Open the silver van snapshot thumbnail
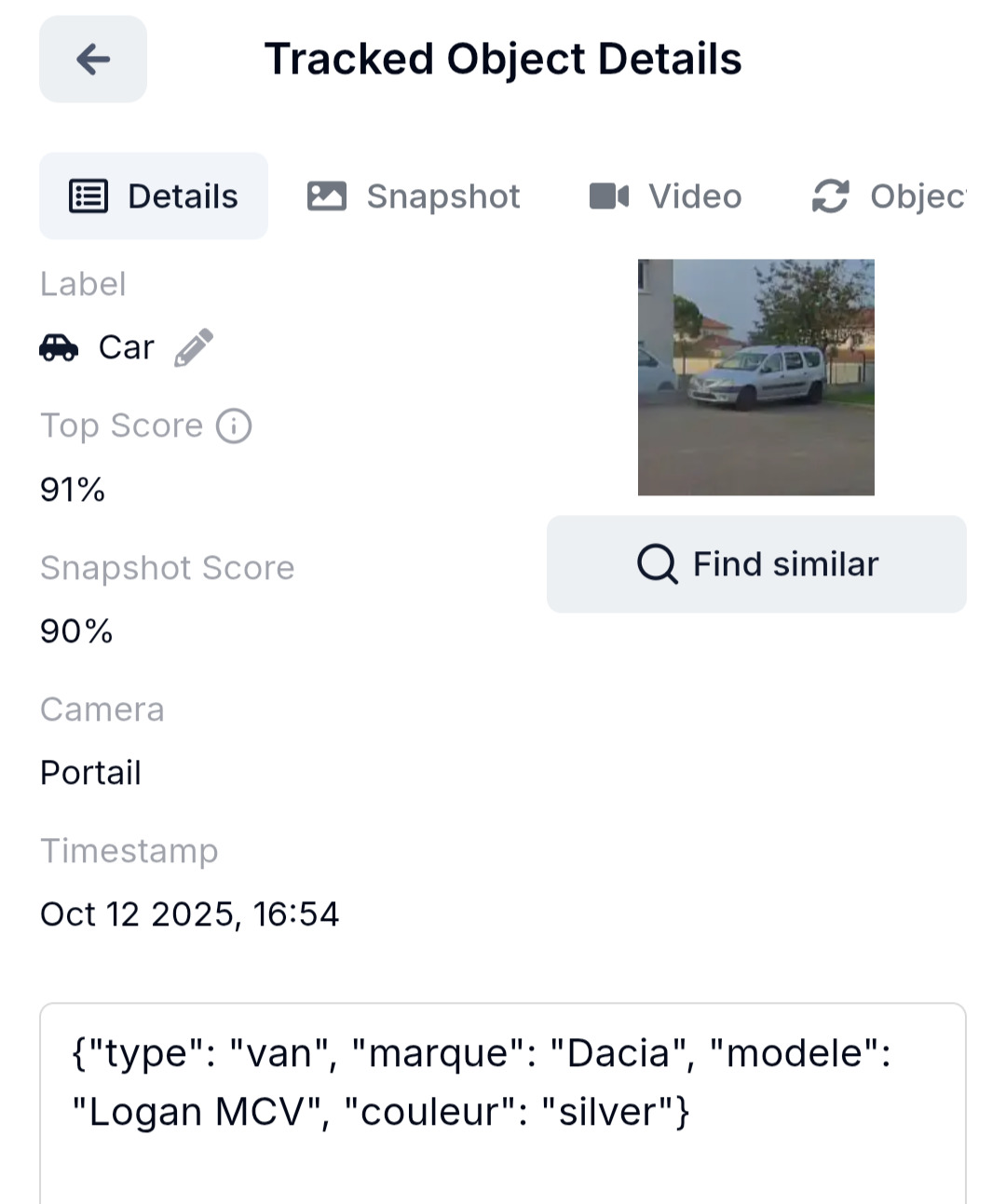 click(755, 377)
